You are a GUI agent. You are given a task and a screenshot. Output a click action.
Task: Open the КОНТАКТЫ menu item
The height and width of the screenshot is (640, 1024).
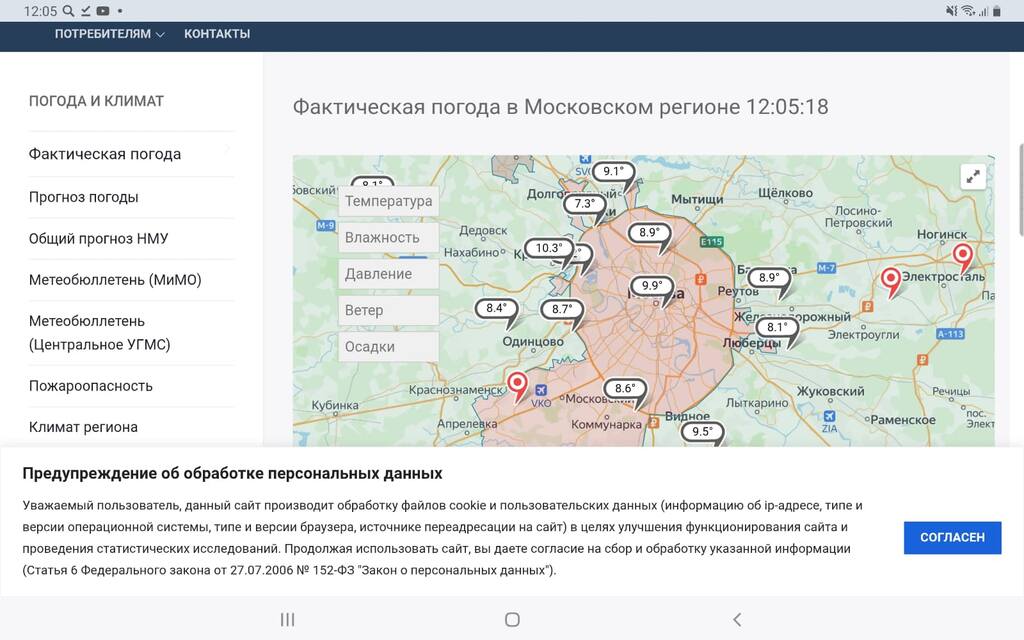click(x=217, y=34)
